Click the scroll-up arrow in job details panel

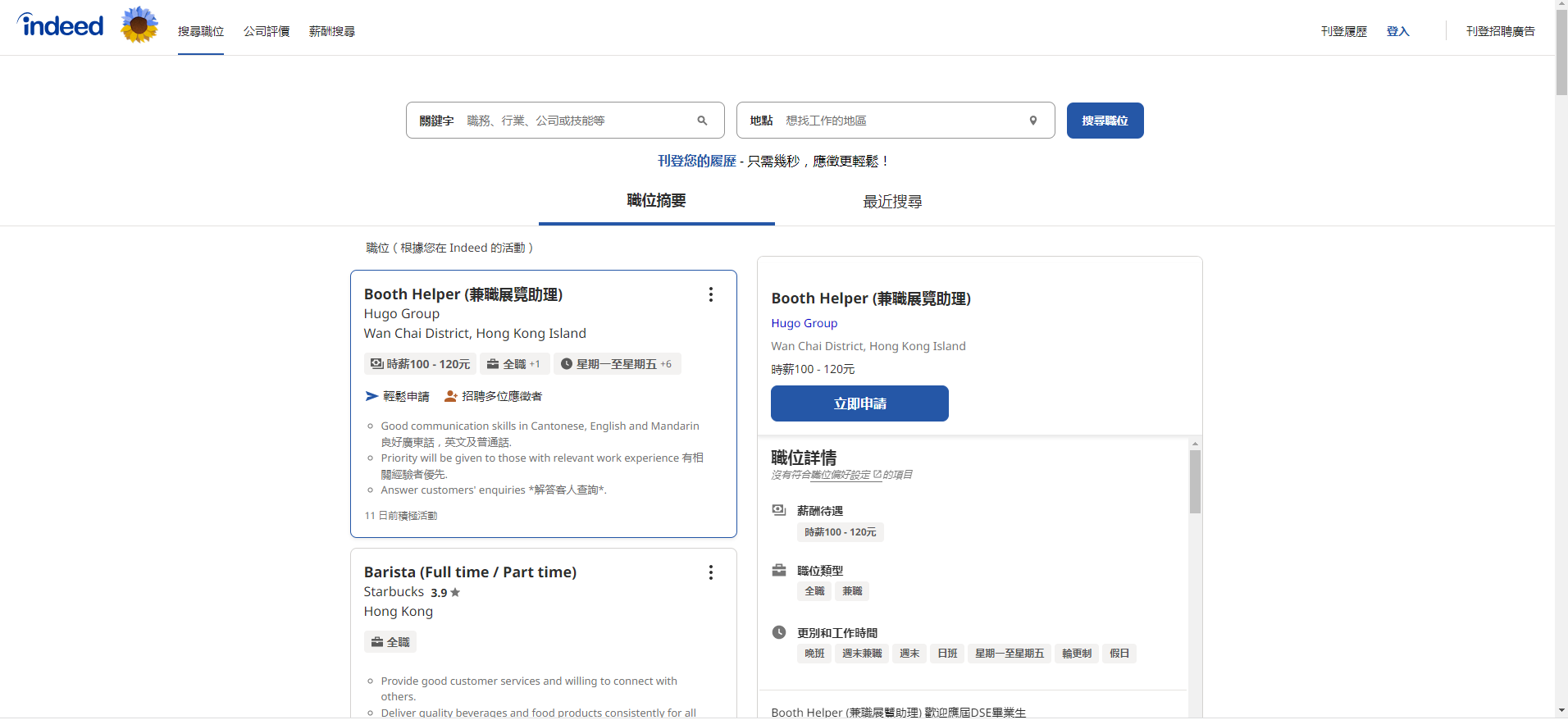click(1195, 444)
